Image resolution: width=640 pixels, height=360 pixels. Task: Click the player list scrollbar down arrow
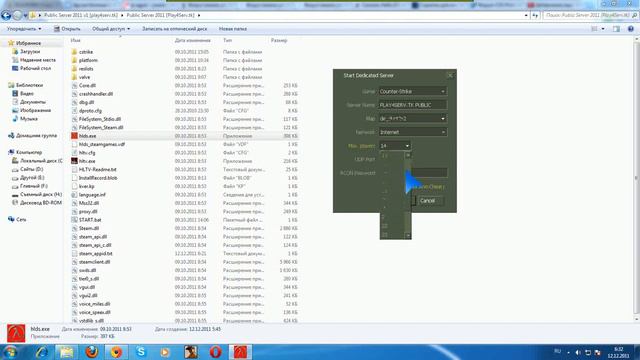tap(408, 236)
